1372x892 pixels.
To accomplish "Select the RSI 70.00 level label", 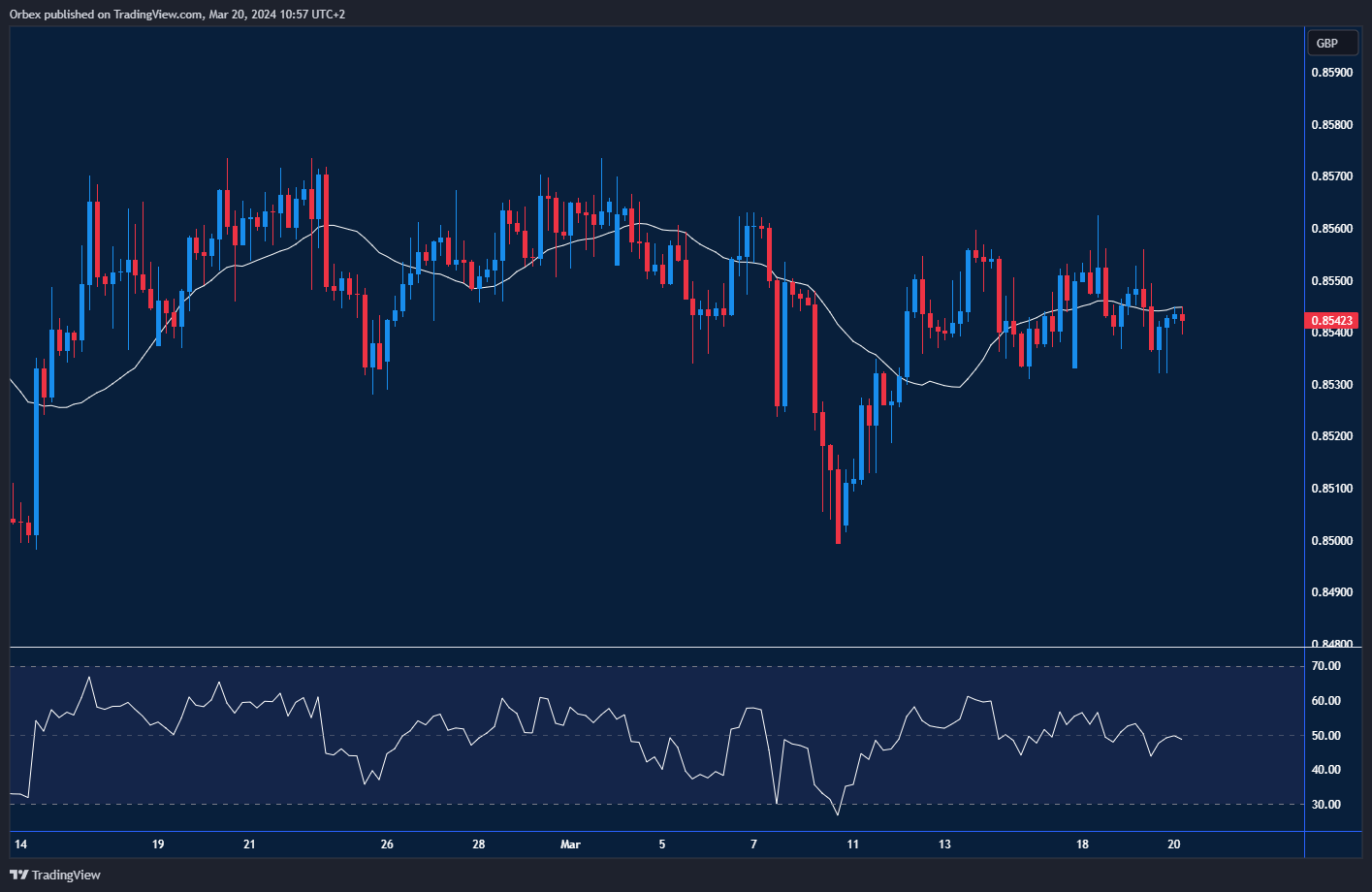I will tap(1325, 666).
